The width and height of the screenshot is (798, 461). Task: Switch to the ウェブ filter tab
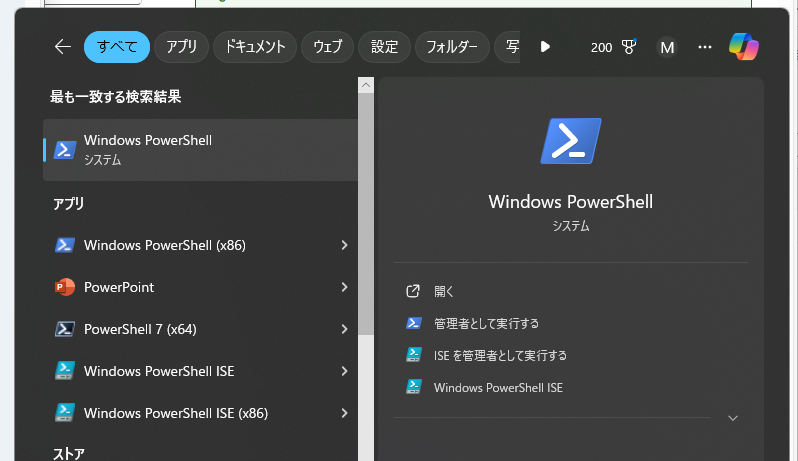point(327,47)
